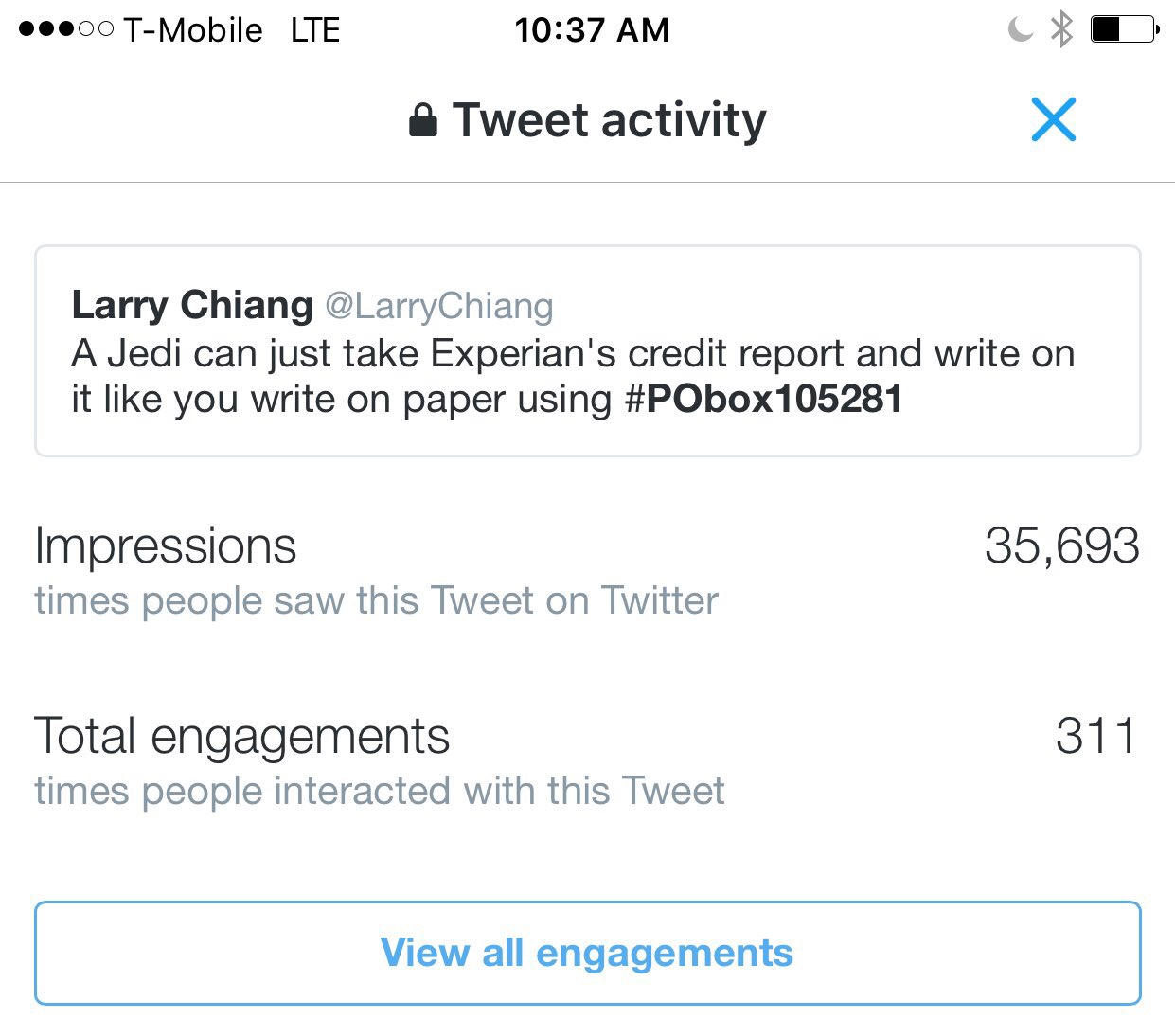Screen dimensions: 1175x1036
Task: Tap the battery indicator icon
Action: pyautogui.click(x=1124, y=29)
